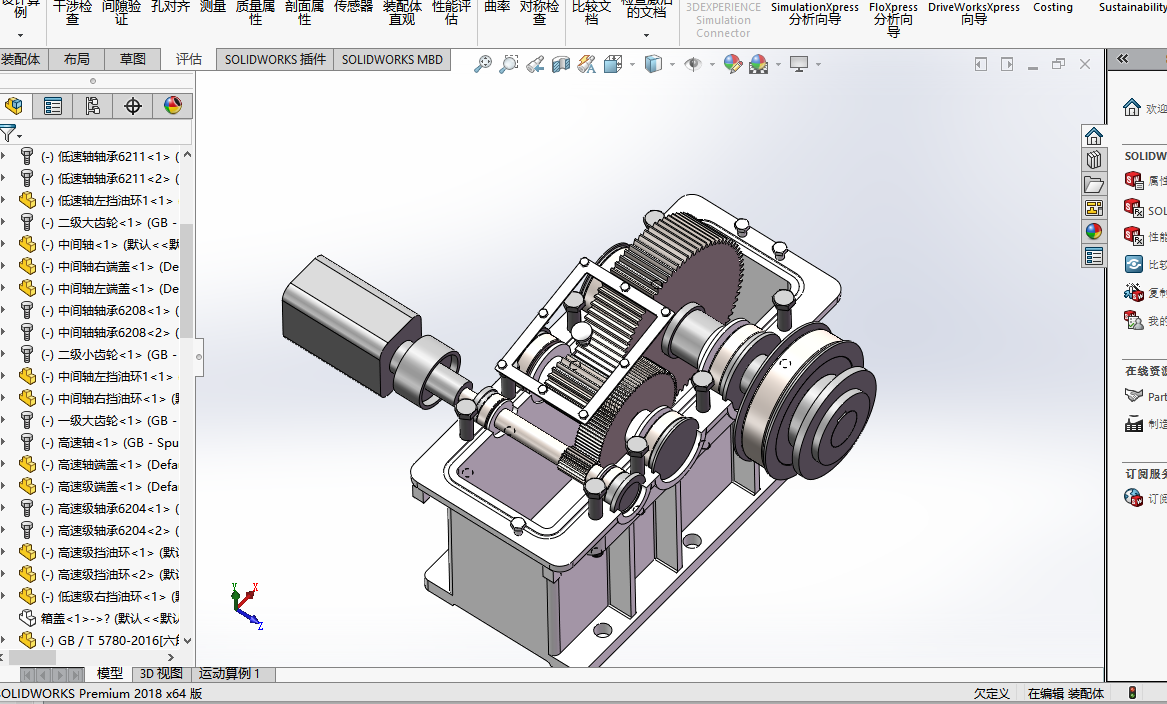Open the File Explorer task pane tab

(1093, 184)
